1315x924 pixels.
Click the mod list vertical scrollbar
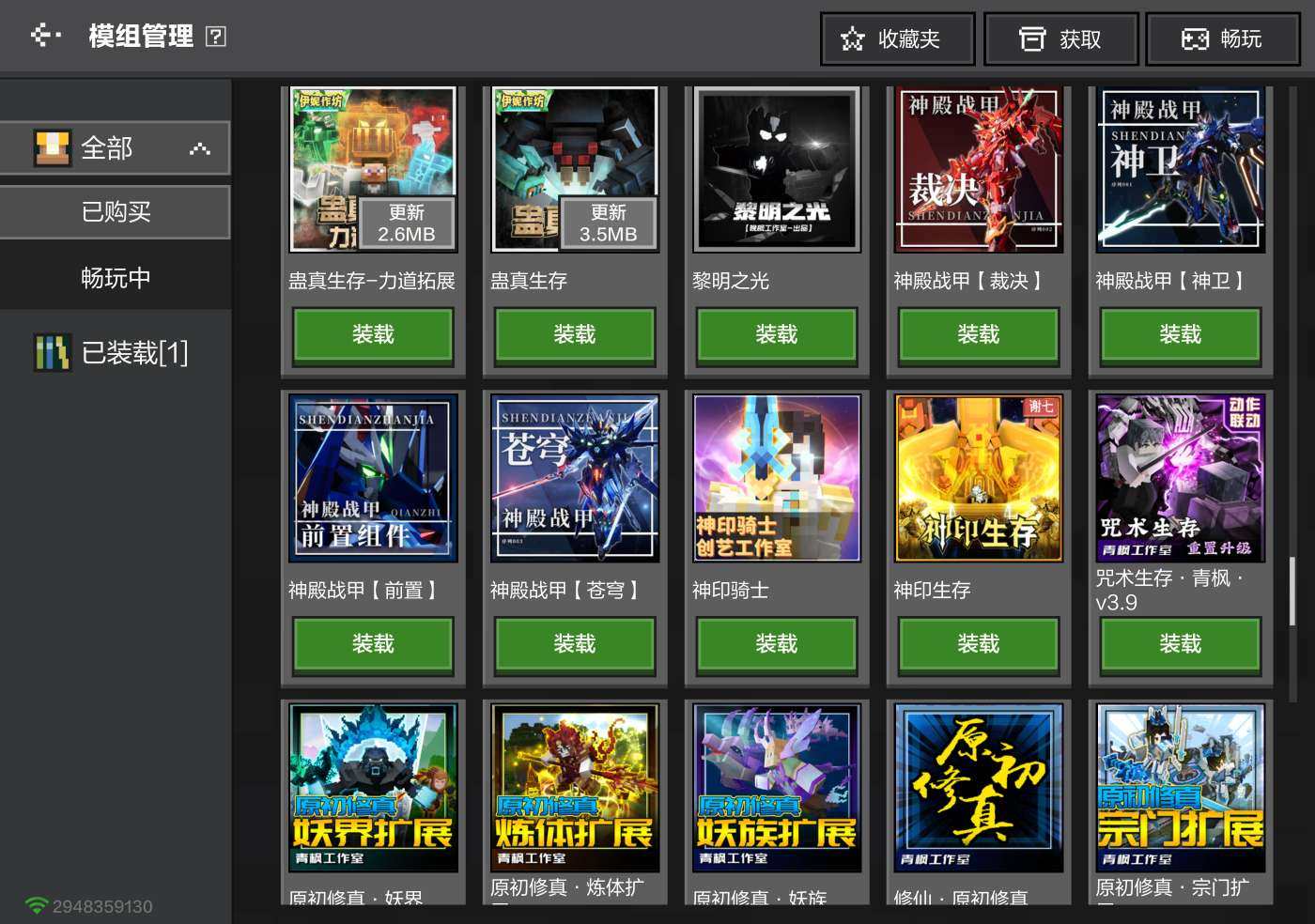pyautogui.click(x=1292, y=592)
